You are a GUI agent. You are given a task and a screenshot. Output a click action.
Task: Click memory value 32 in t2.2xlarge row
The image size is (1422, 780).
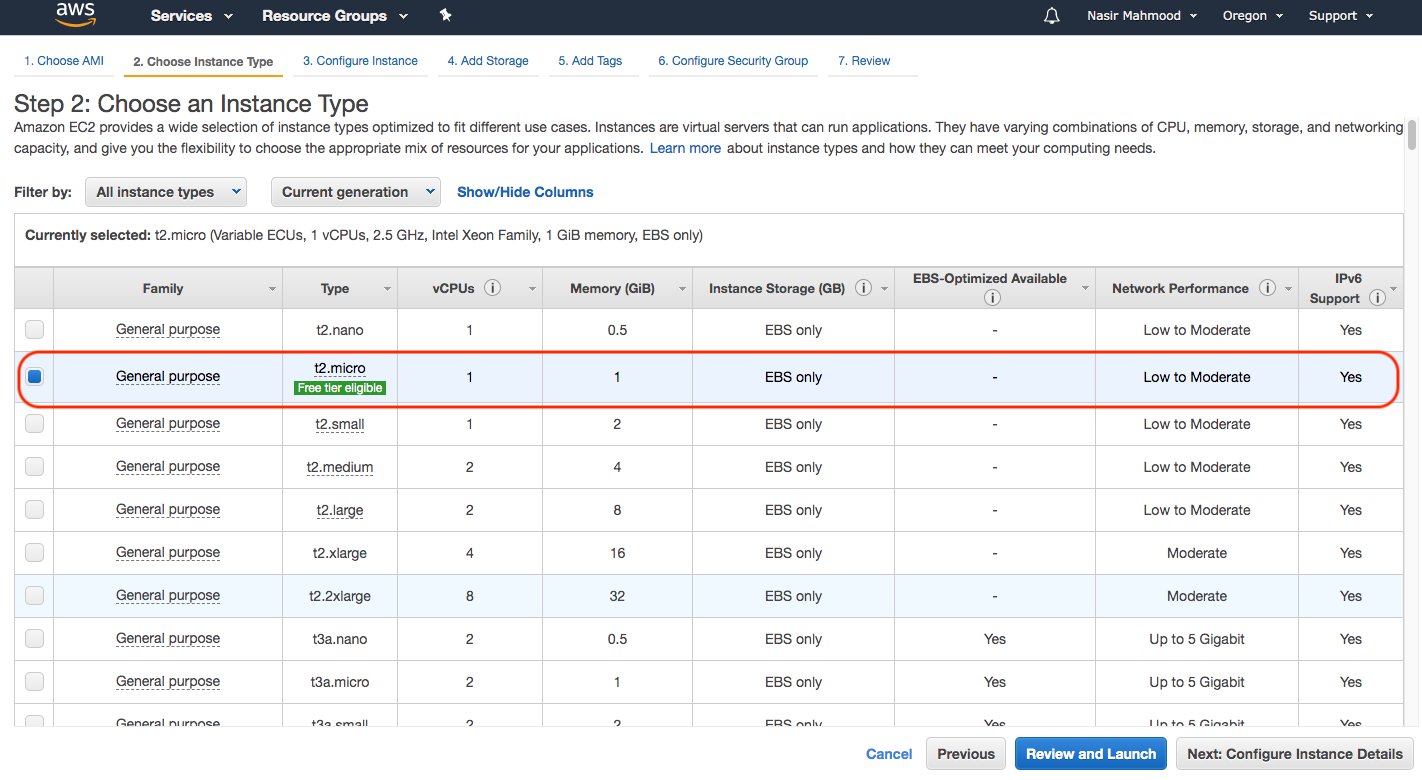[617, 596]
